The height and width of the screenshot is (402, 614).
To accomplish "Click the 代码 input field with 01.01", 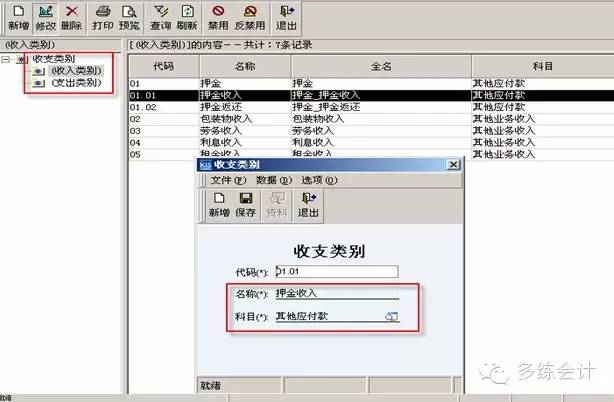I will click(337, 271).
